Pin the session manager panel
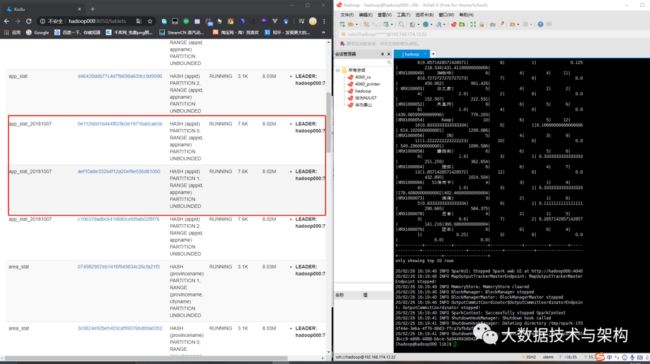 tap(382, 54)
